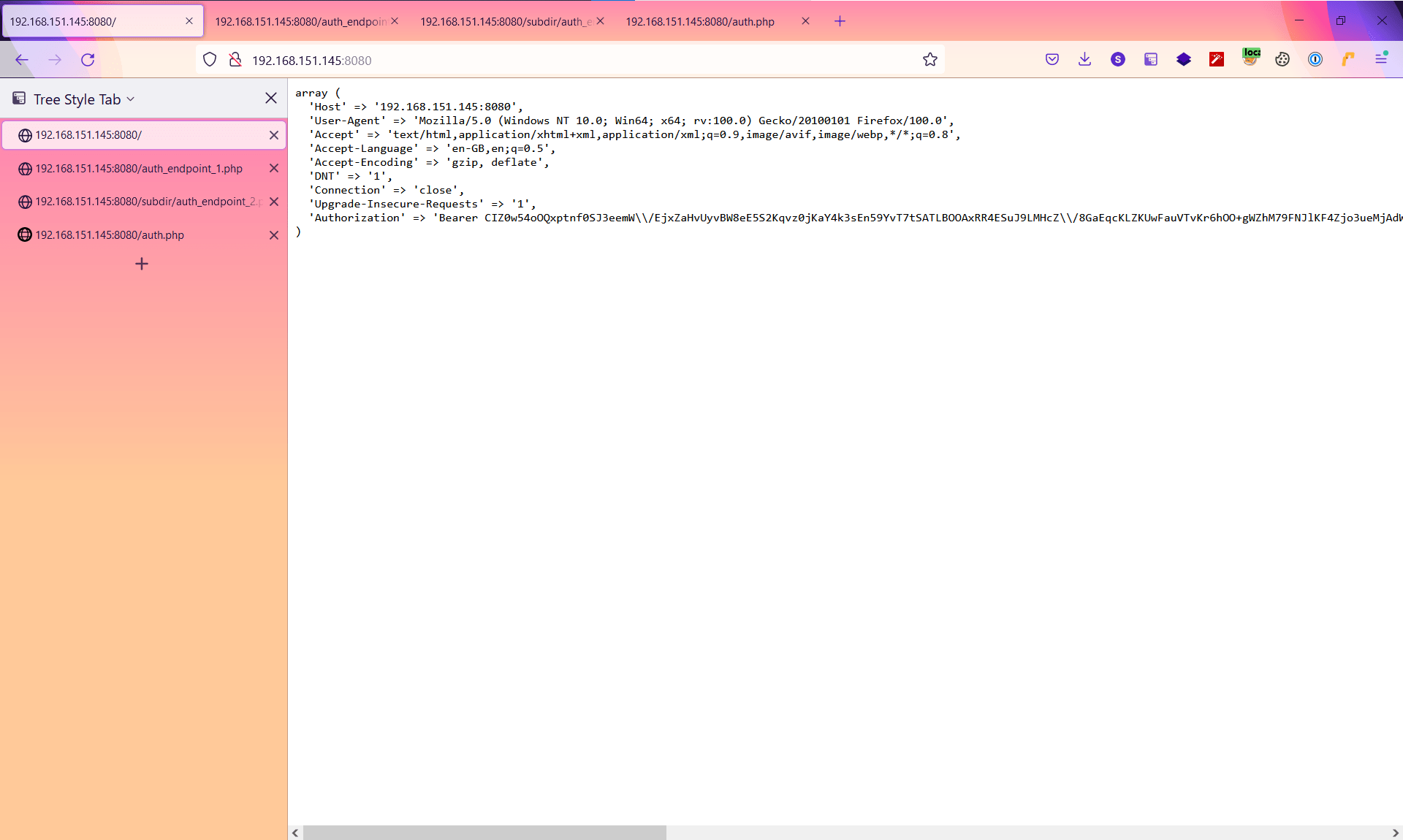Image resolution: width=1403 pixels, height=840 pixels.
Task: Open the 1Password extension
Action: pyautogui.click(x=1315, y=60)
